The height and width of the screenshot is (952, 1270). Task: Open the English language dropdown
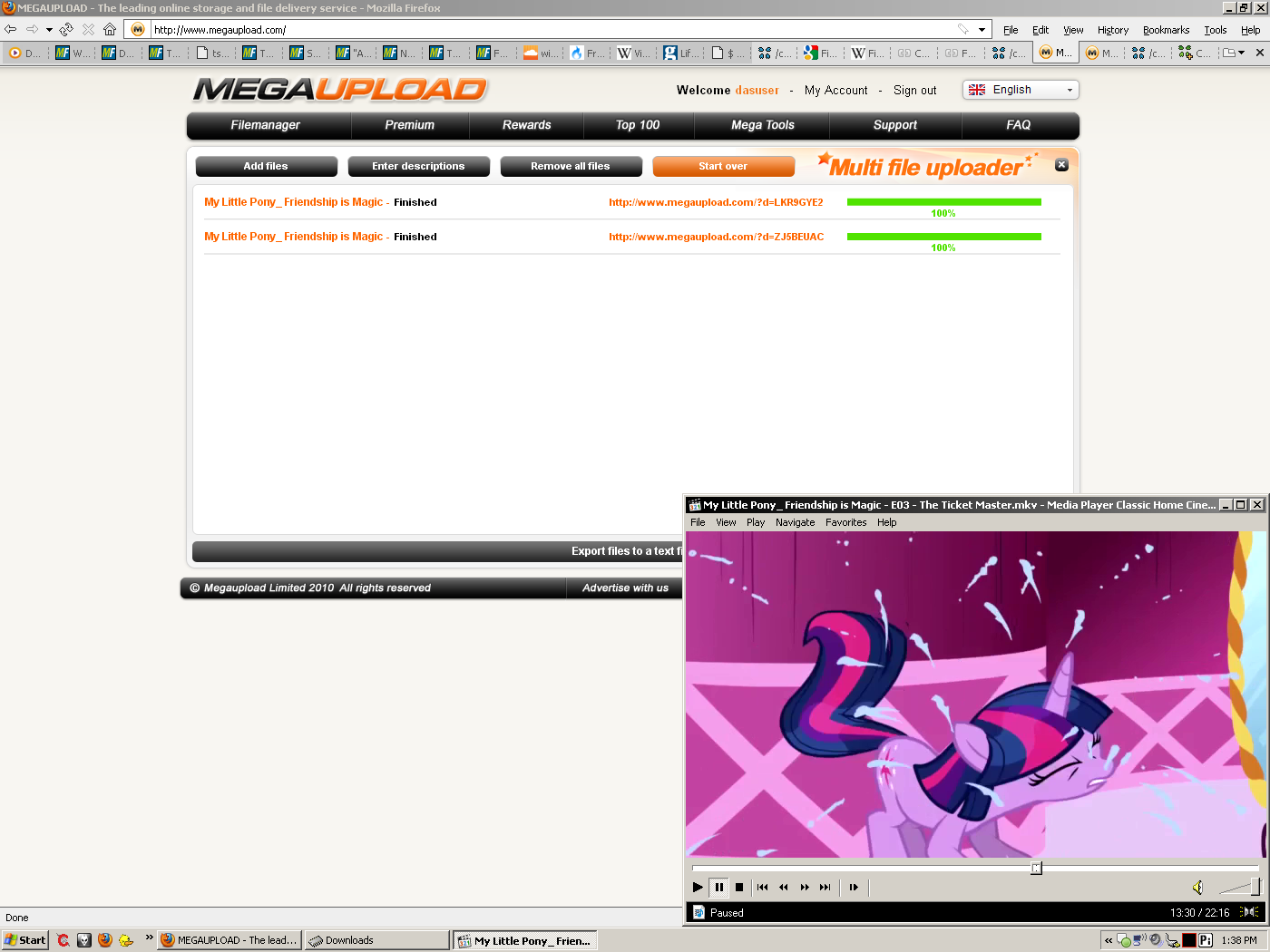coord(1021,90)
